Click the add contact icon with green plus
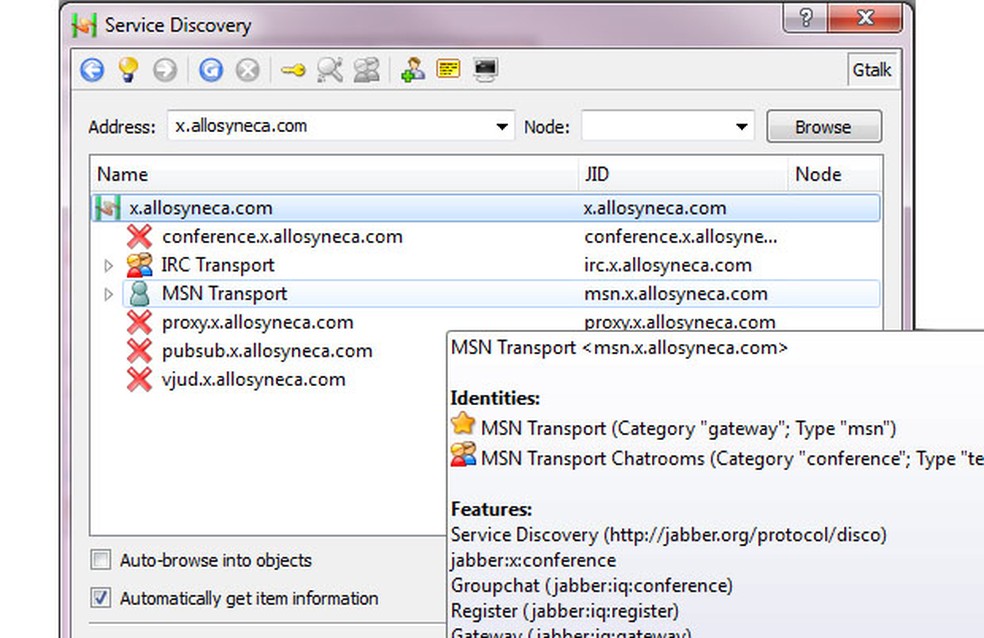The width and height of the screenshot is (984, 638). (412, 70)
